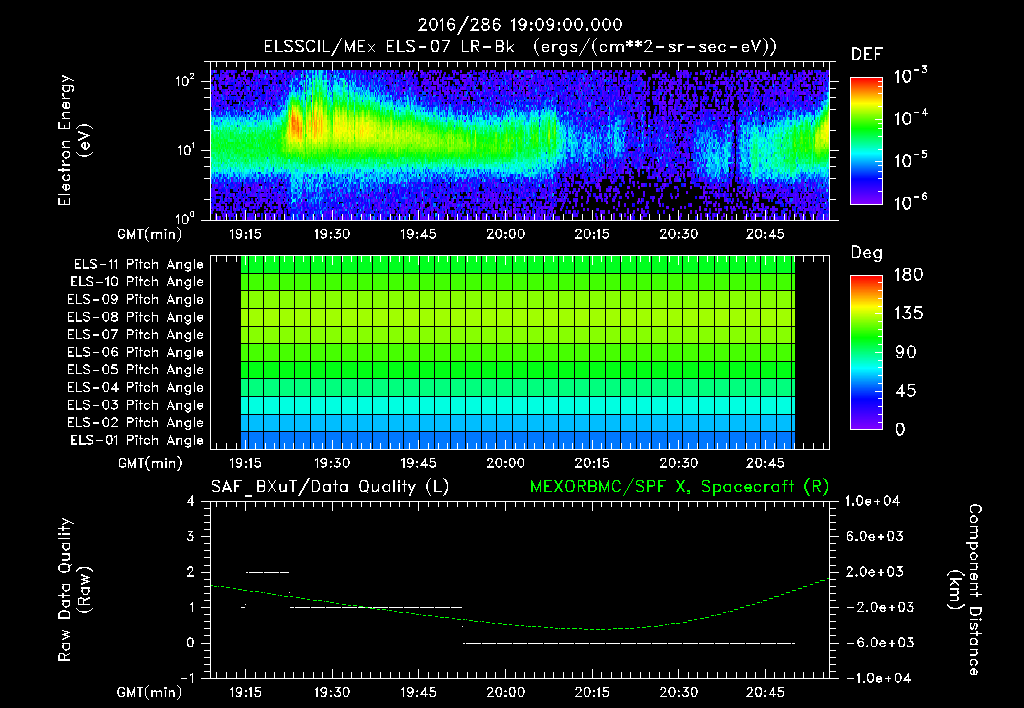Click the data quality level 2 segment

click(267, 572)
